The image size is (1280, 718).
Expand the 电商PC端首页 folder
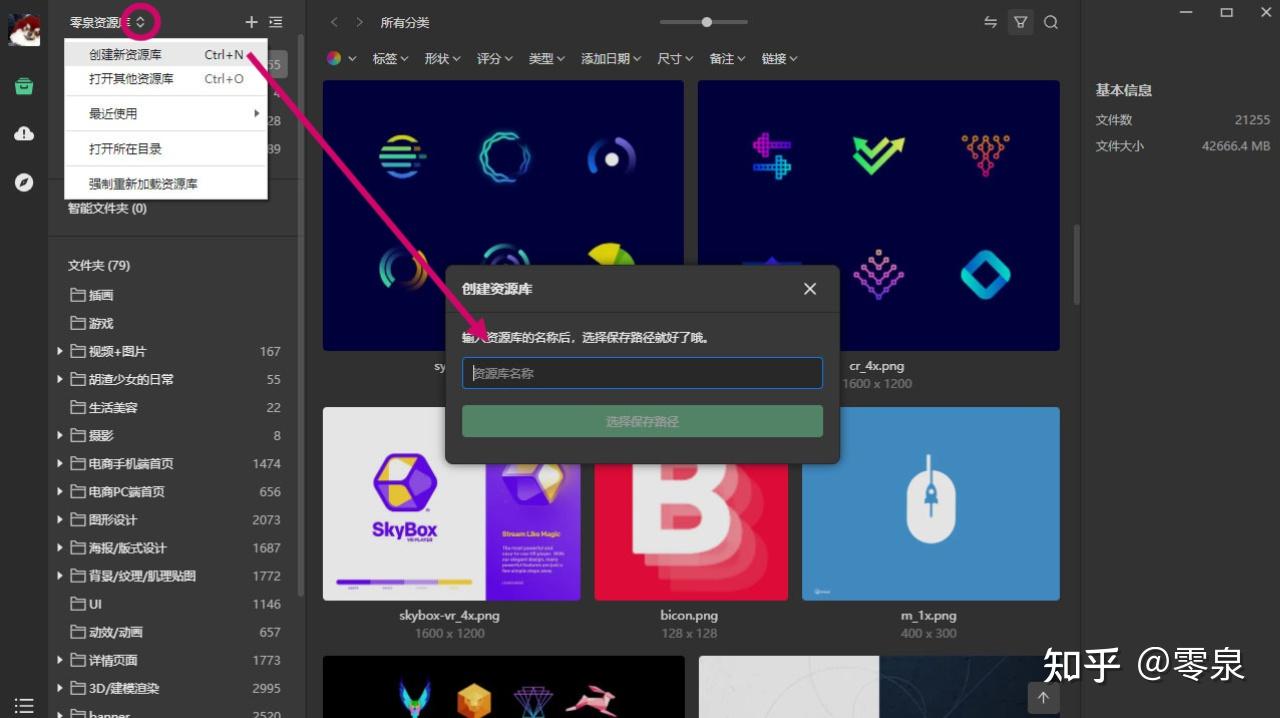click(x=60, y=491)
